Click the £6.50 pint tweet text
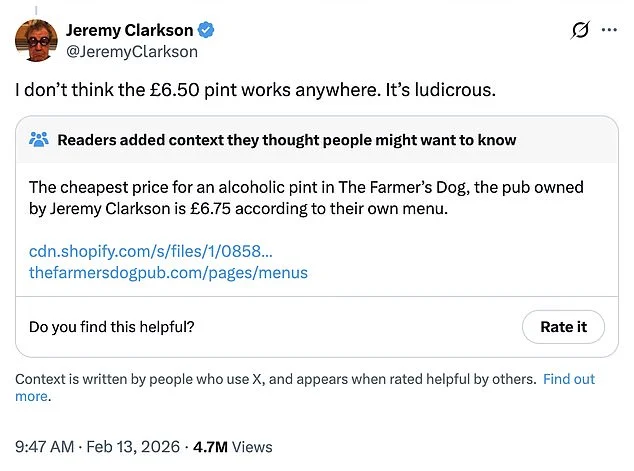Screen dimensions: 634x471 255,90
